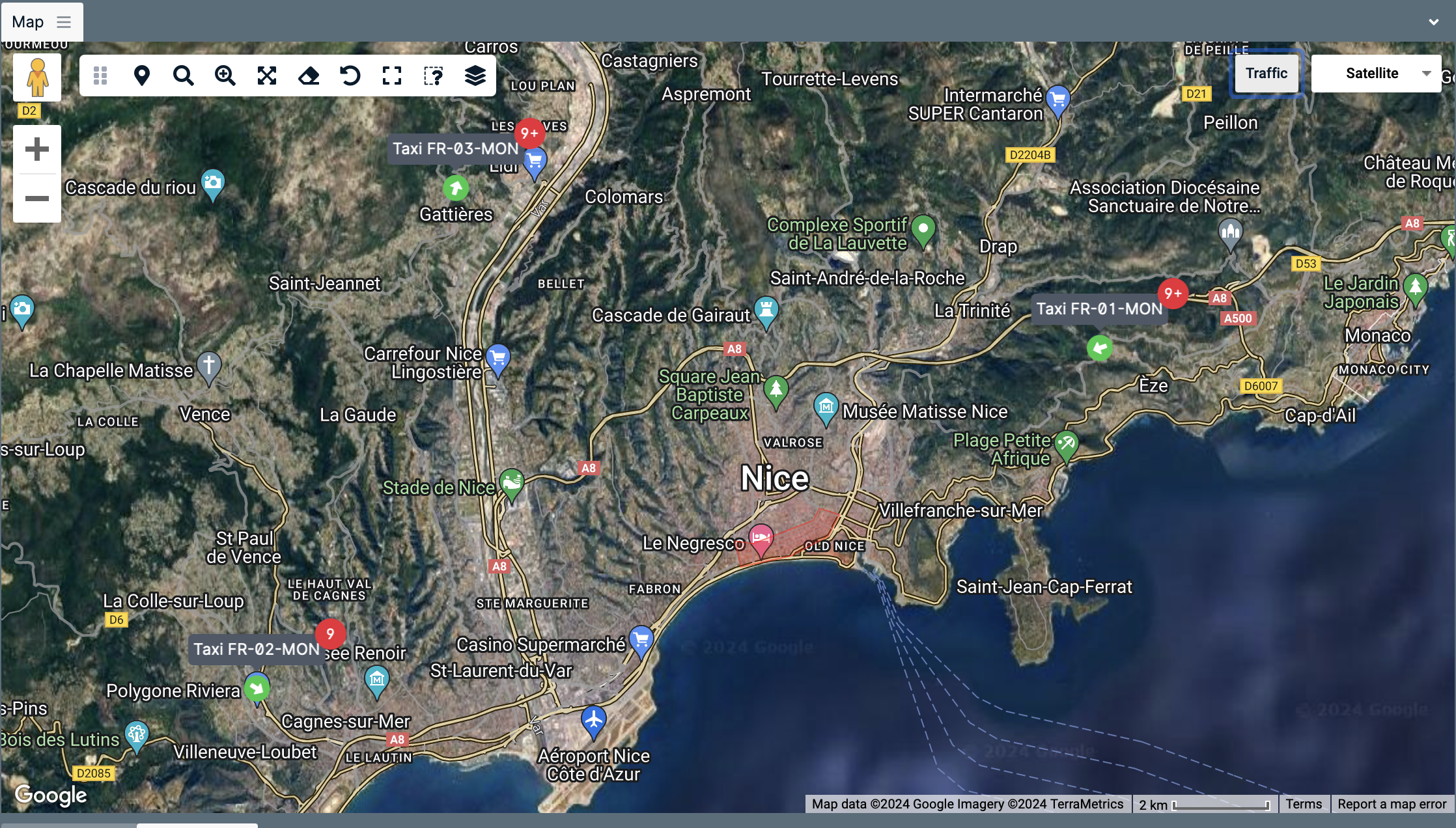Click Cascade du riou camera pin

click(213, 184)
